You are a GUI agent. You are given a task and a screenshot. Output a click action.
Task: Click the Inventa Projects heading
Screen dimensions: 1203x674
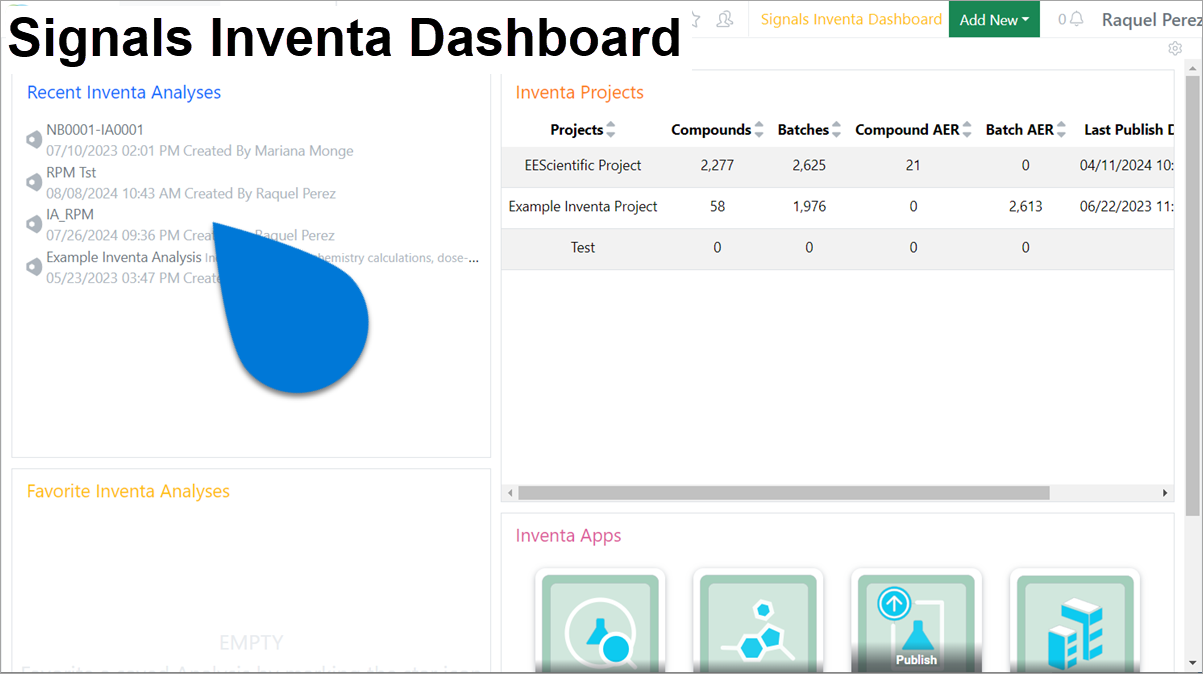tap(579, 92)
